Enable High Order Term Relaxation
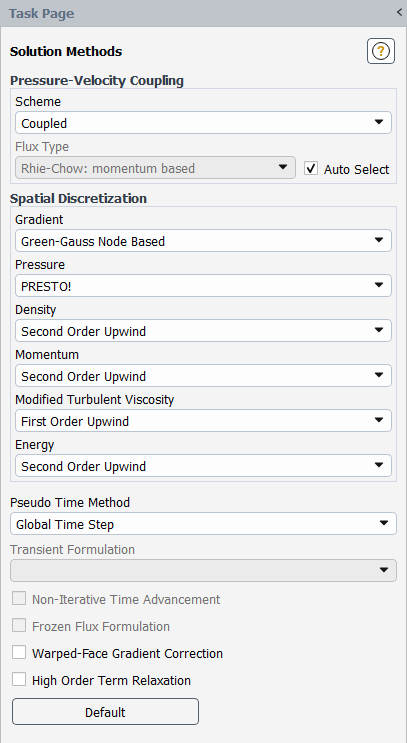Image resolution: width=407 pixels, height=743 pixels. pos(19,680)
